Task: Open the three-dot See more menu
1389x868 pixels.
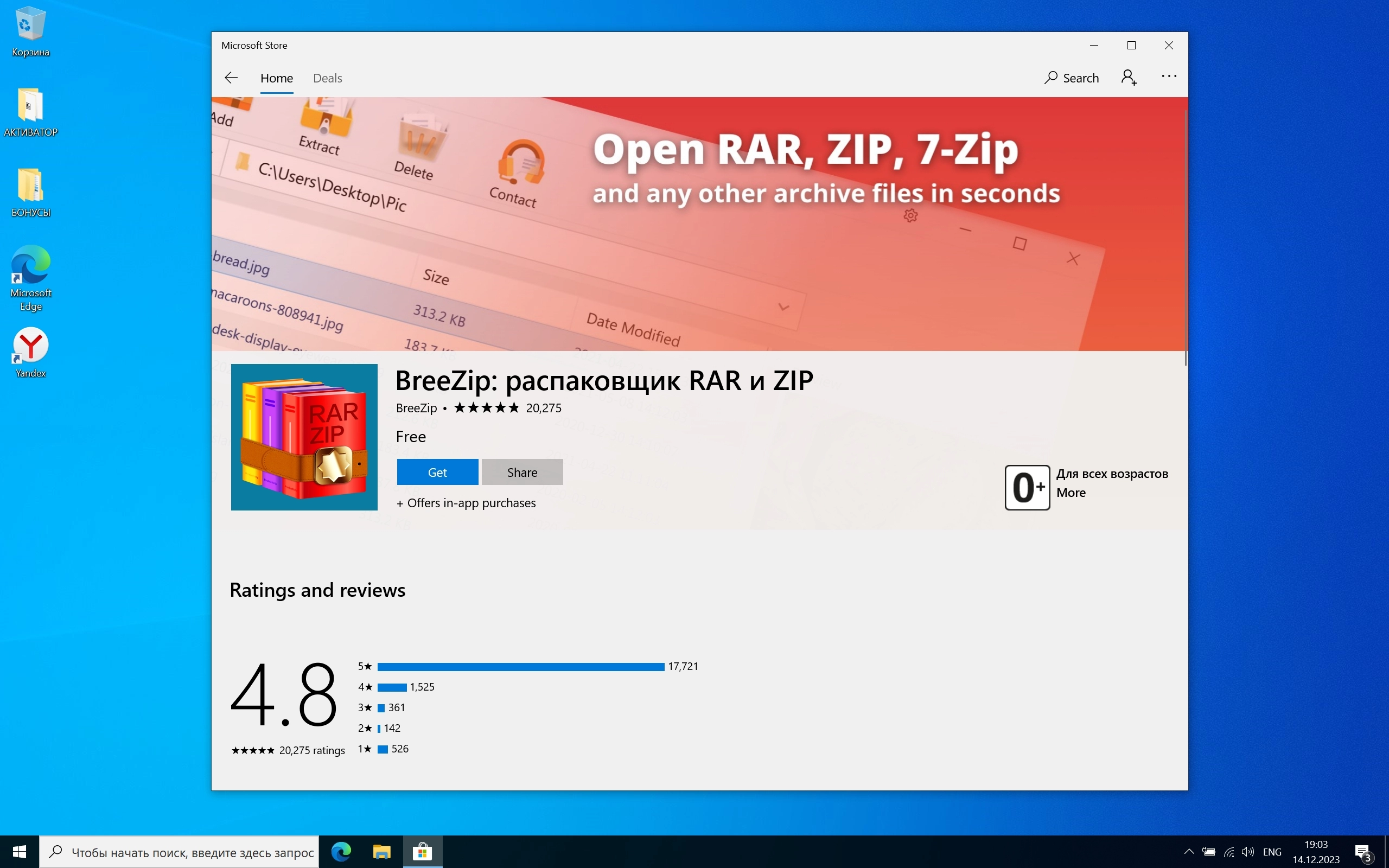Action: coord(1169,76)
